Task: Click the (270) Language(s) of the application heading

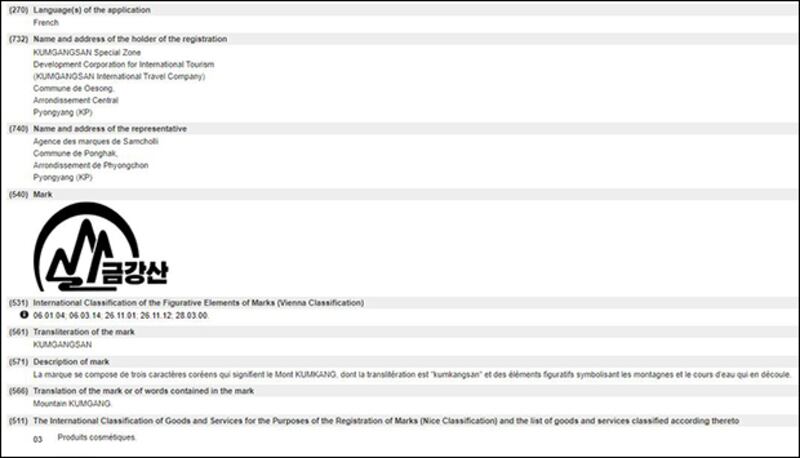Action: coord(80,10)
